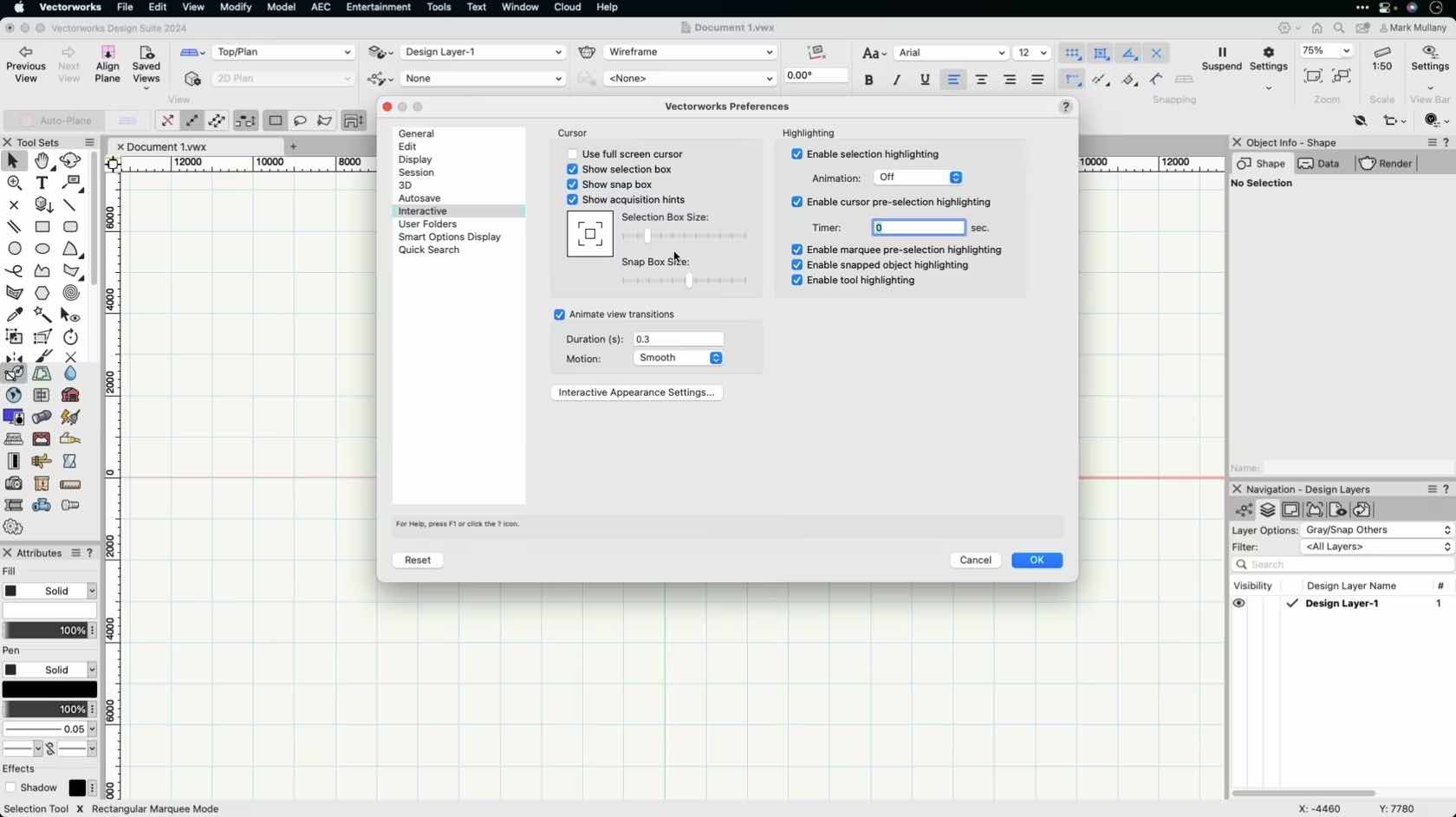Viewport: 1456px width, 817px height.
Task: Select the Text tool in Tool Sets
Action: tap(42, 183)
